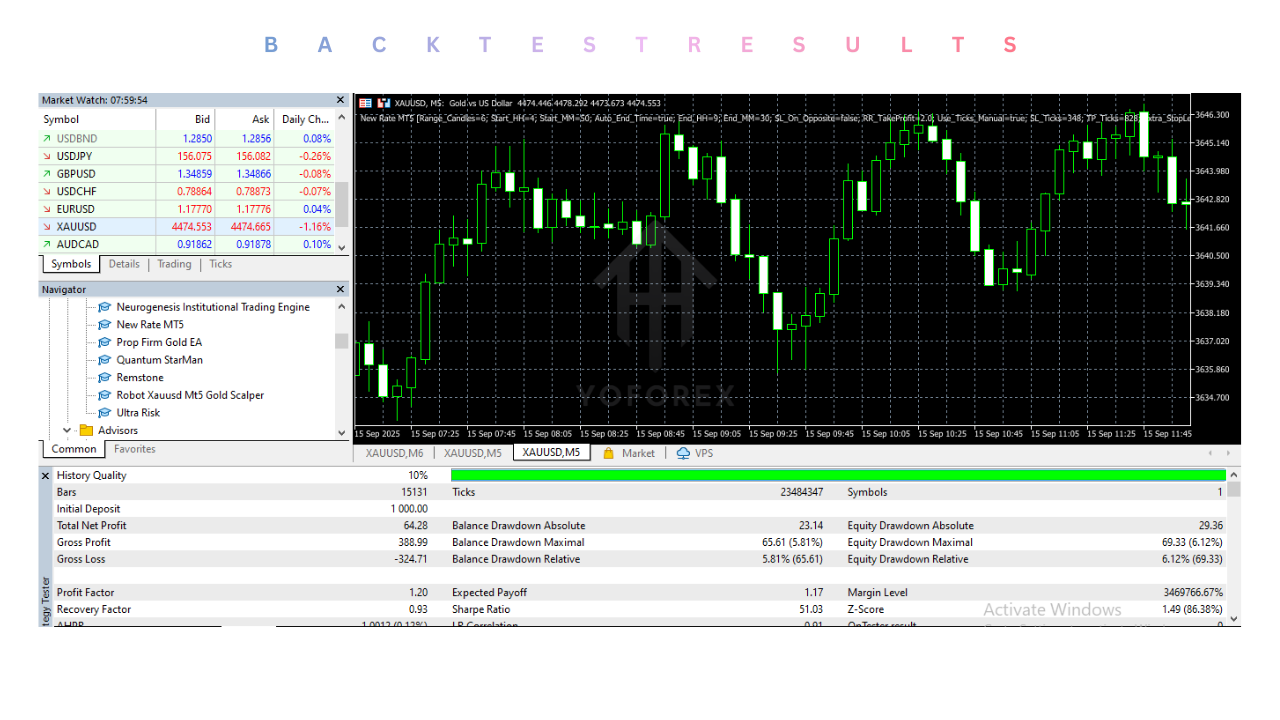Click the Robot Xauusd Mt5 Gold Scalper icon
Viewport: 1280px width, 720px height.
click(104, 395)
